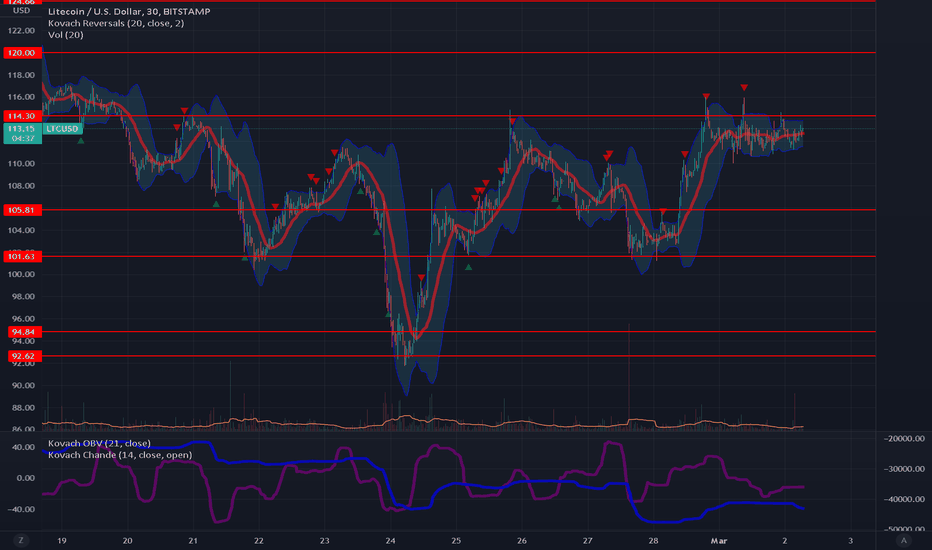Click the 110.00 value on price axis
This screenshot has width=932, height=550.
(x=21, y=164)
